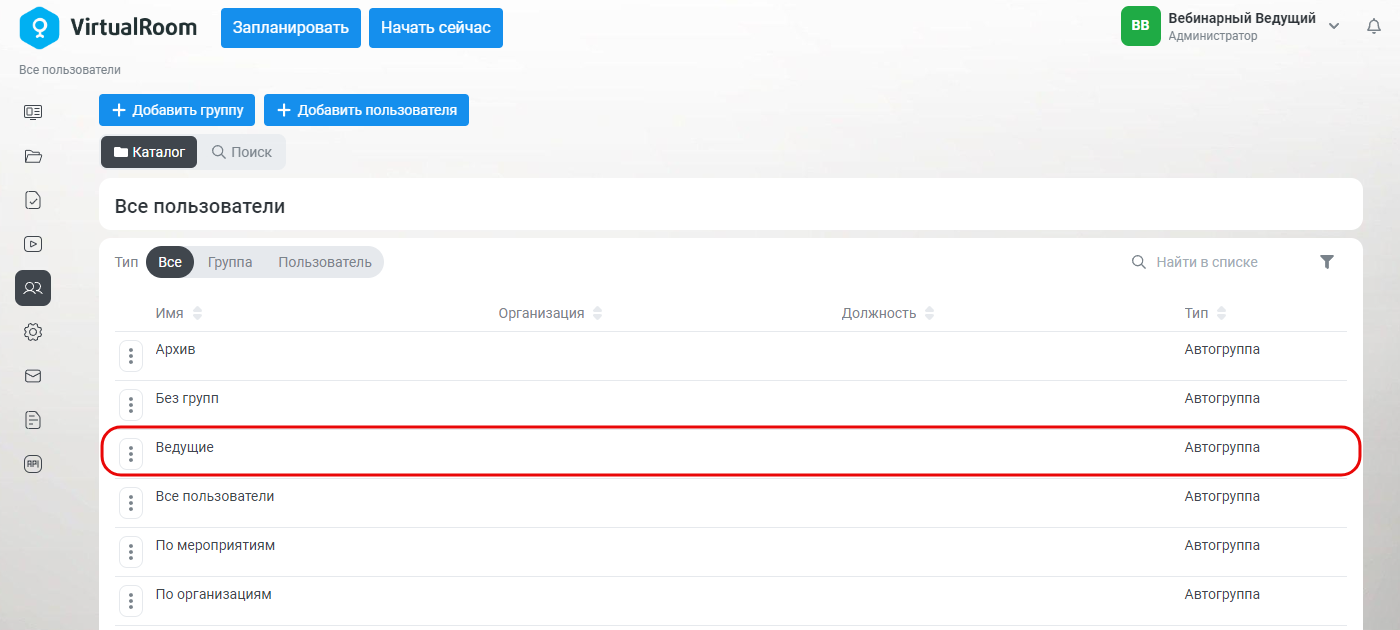Filter the list by Пользователь type
The image size is (1400, 630).
[325, 262]
